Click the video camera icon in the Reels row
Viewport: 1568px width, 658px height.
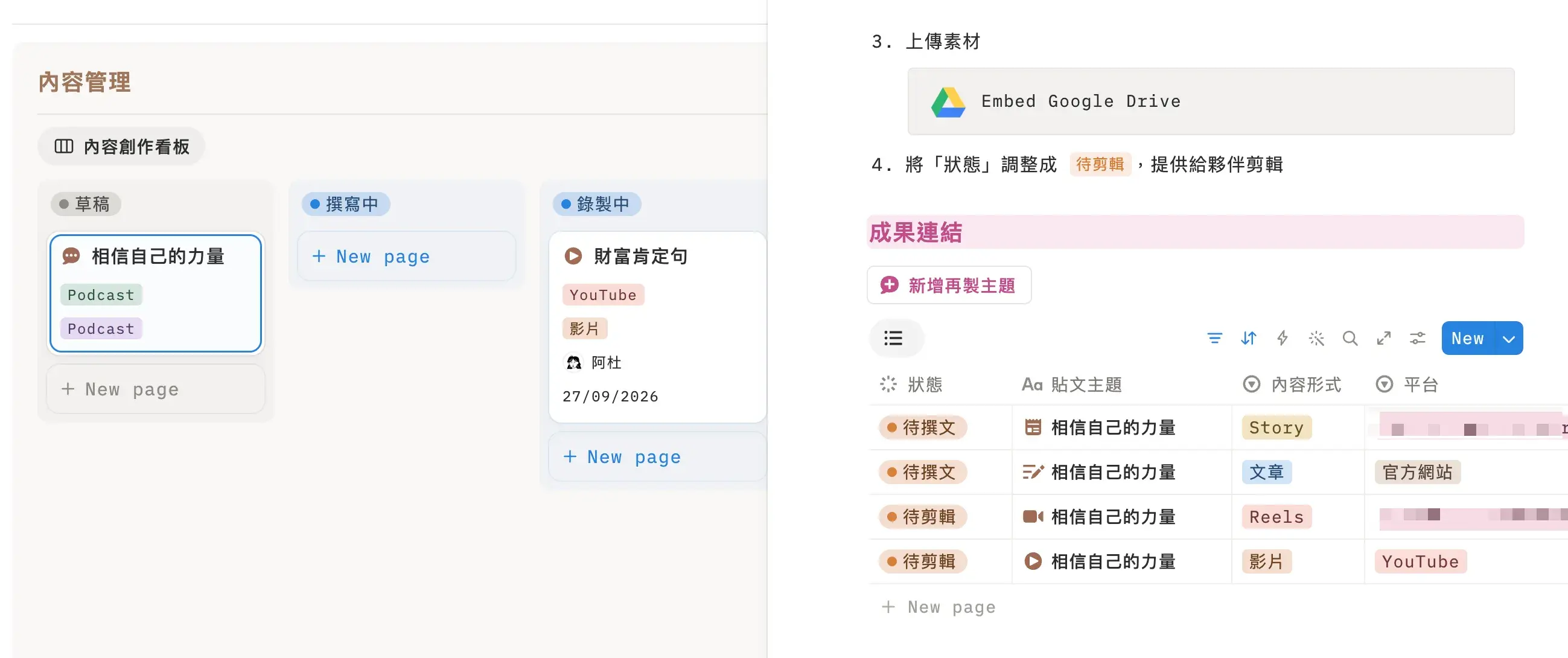coord(1032,517)
